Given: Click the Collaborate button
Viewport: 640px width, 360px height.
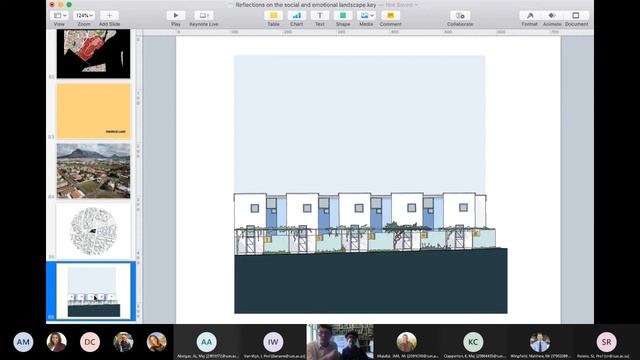Looking at the screenshot, I should click(460, 16).
